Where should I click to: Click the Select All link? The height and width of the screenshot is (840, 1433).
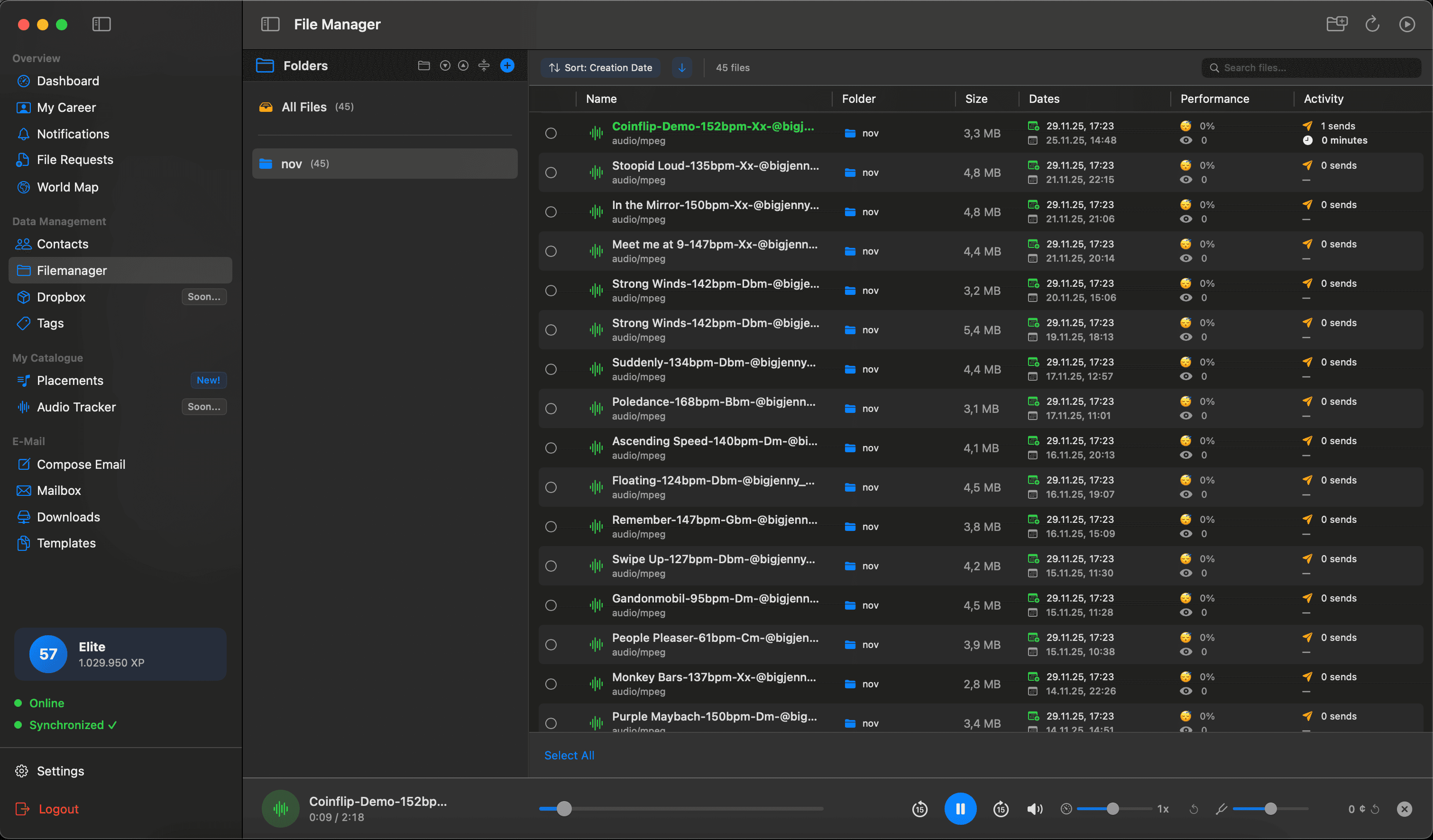point(569,755)
